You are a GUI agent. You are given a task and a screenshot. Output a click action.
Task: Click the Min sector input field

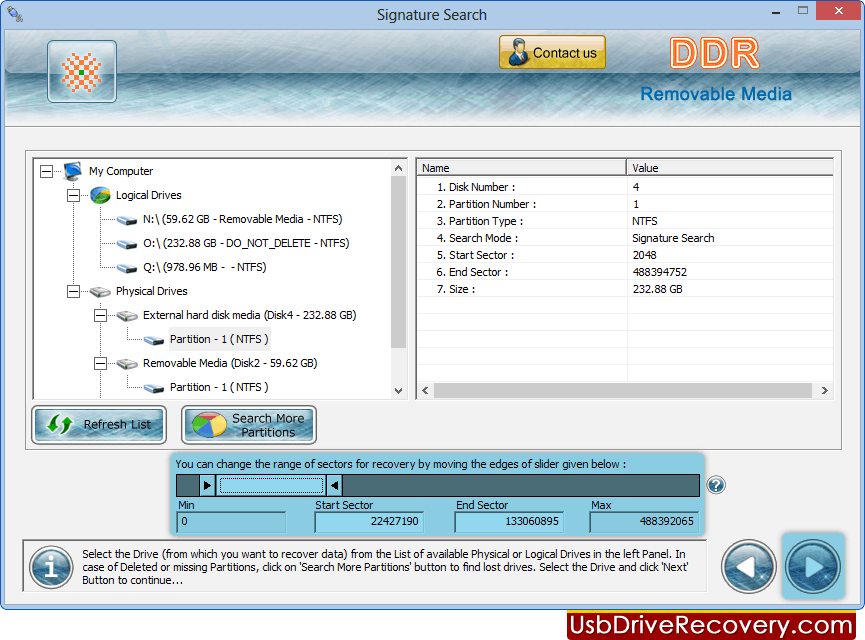click(x=231, y=522)
